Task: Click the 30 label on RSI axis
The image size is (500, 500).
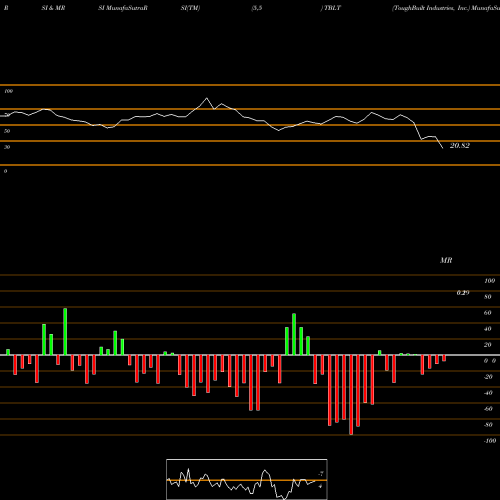Action: click(x=7, y=147)
